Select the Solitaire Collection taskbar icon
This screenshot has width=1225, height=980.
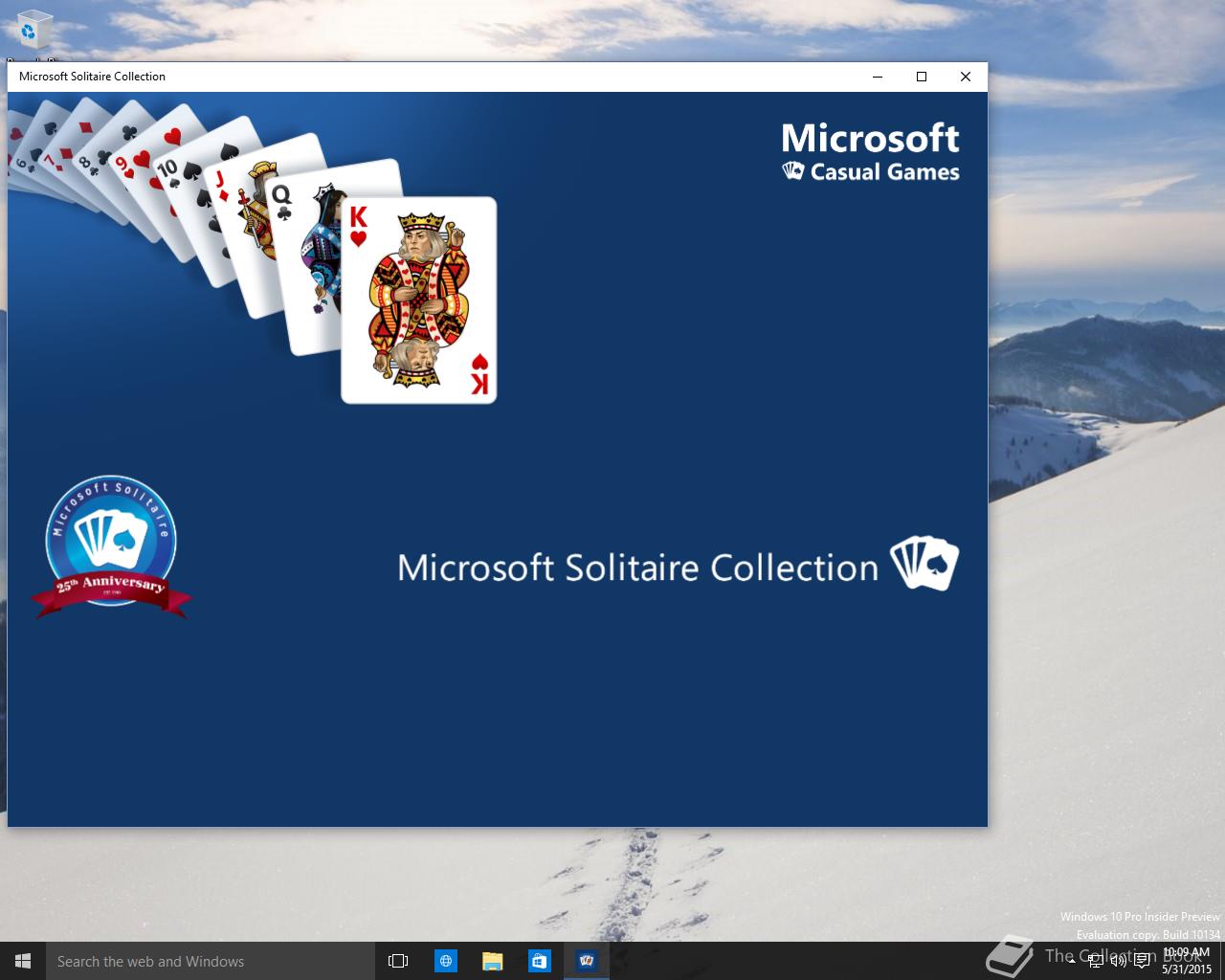pos(587,961)
